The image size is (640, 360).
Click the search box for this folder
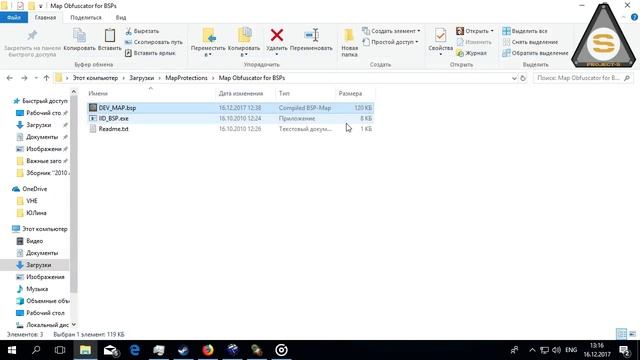pos(583,78)
